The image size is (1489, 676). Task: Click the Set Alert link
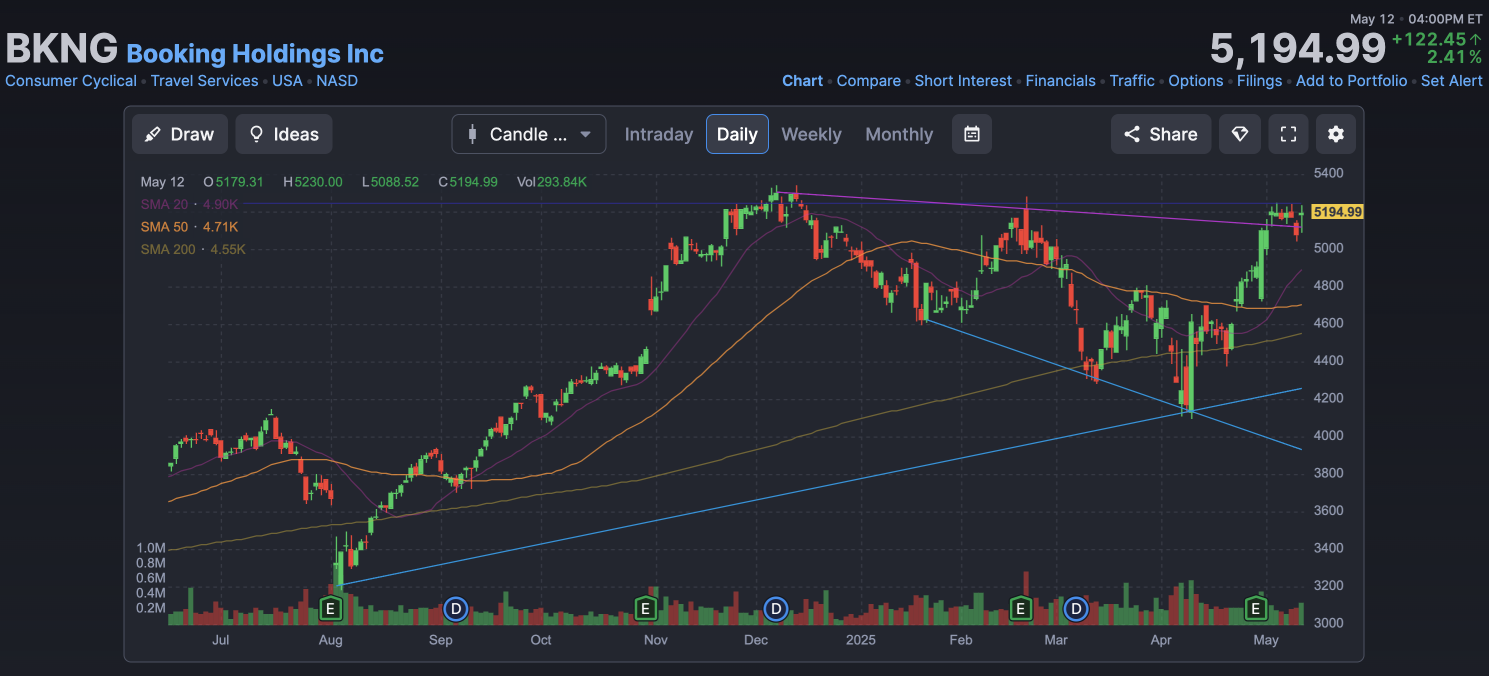(x=1452, y=81)
